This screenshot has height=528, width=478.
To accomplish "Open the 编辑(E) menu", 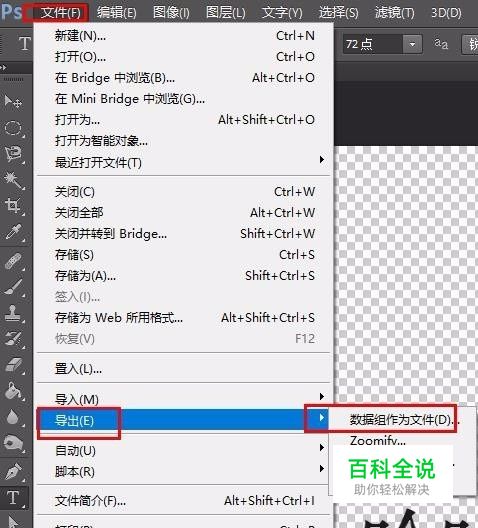I will [x=116, y=13].
